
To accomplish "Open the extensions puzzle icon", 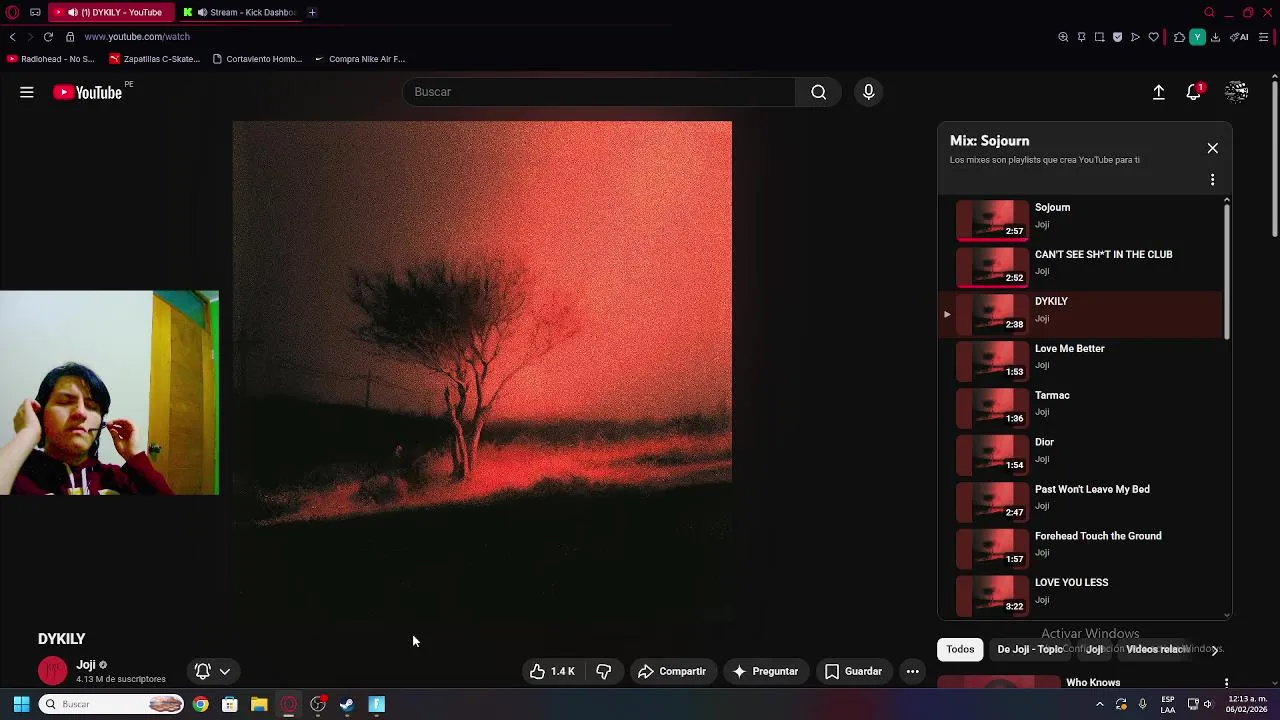I will pos(1179,37).
